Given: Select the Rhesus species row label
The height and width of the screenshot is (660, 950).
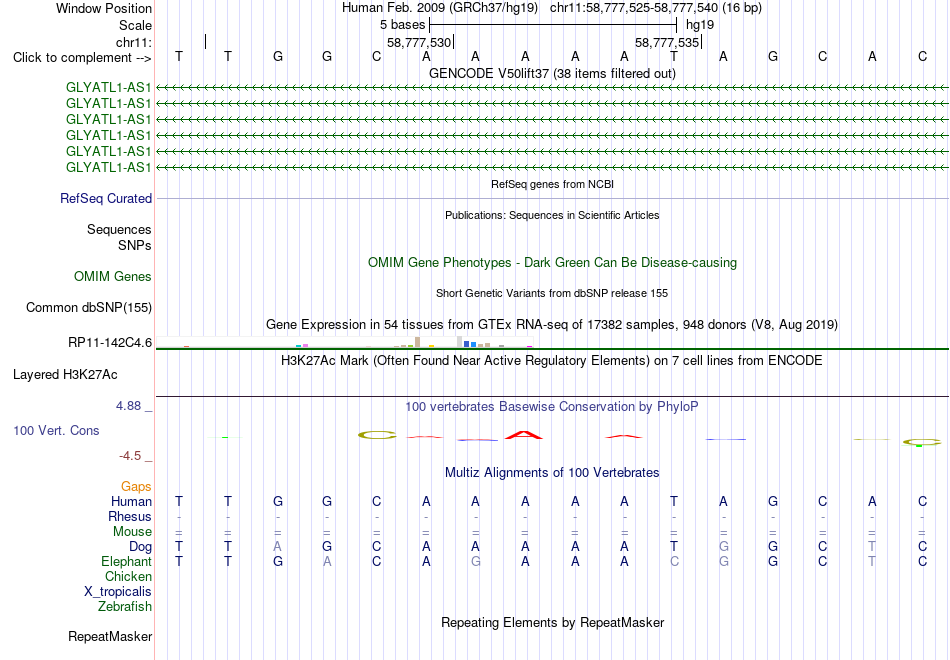Looking at the screenshot, I should [130, 516].
